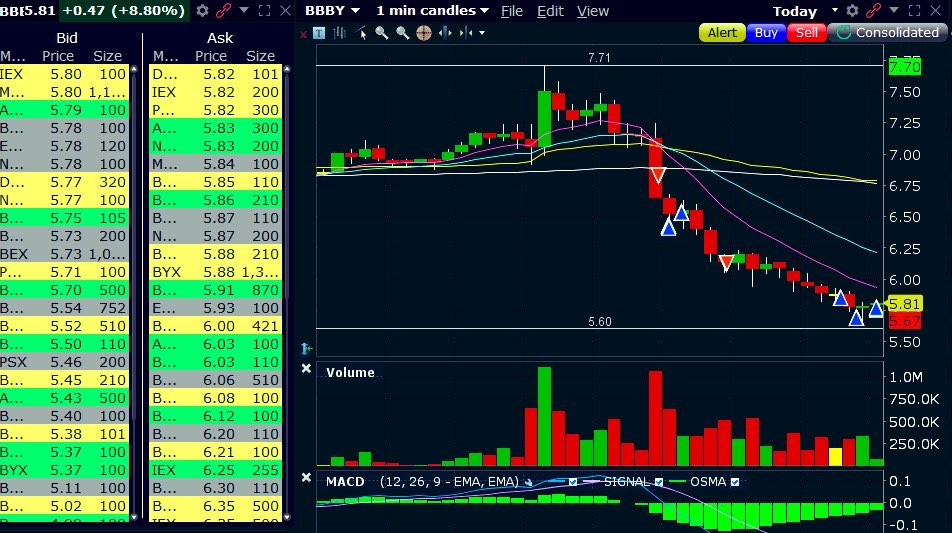
Task: Open the Edit menu
Action: click(550, 11)
